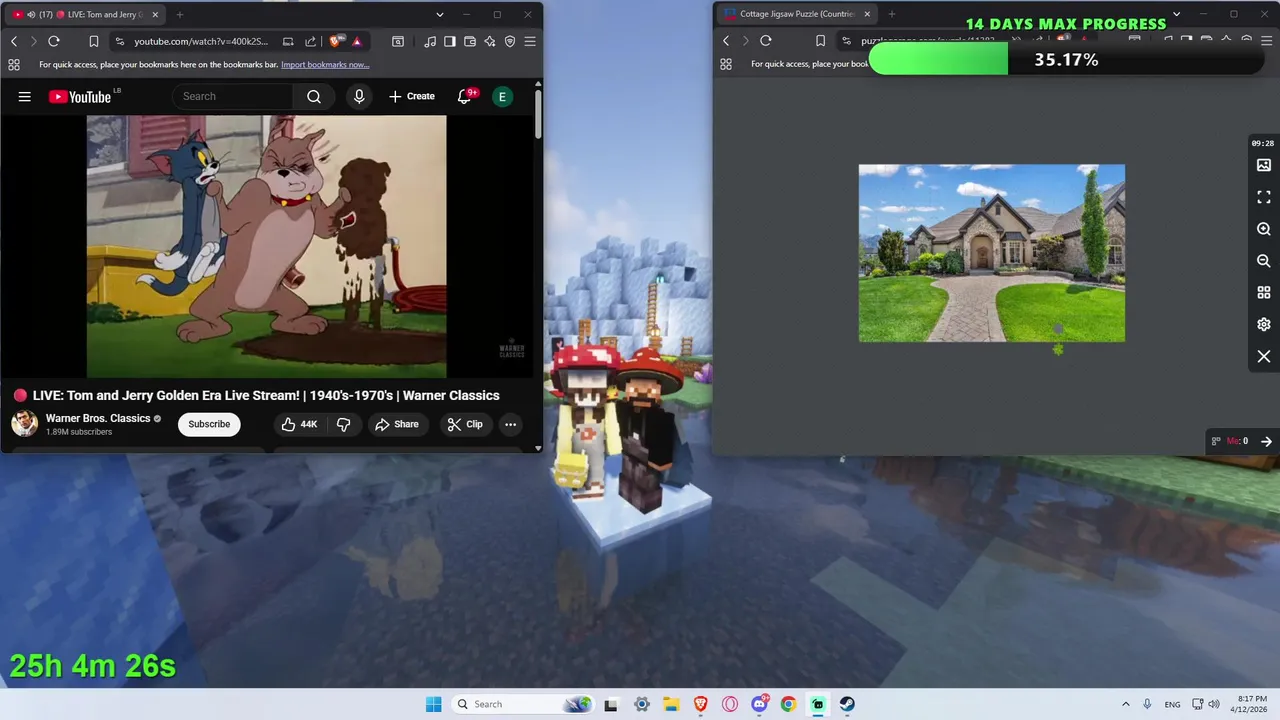
Task: Close the Cottage Jigsaw Puzzle tab
Action: [867, 14]
